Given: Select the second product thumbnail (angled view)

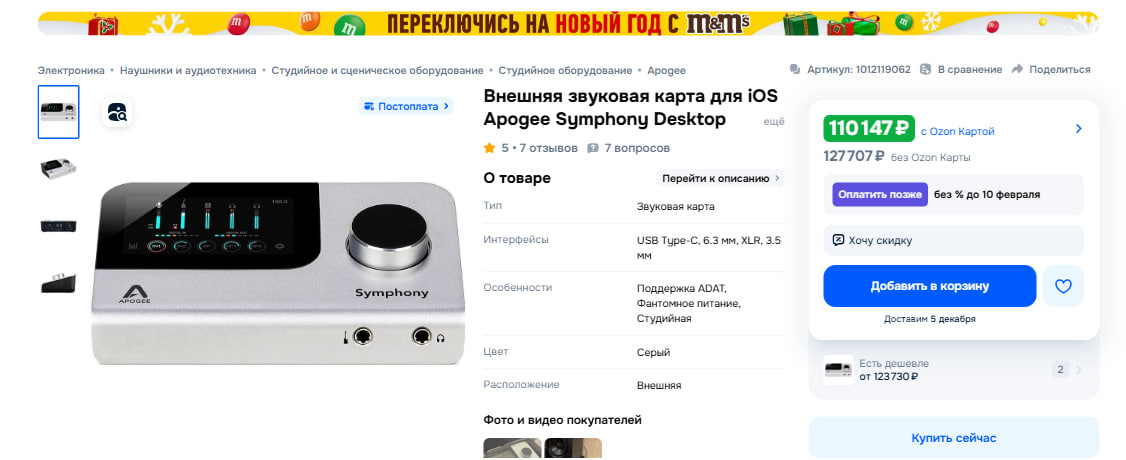Looking at the screenshot, I should pyautogui.click(x=58, y=169).
